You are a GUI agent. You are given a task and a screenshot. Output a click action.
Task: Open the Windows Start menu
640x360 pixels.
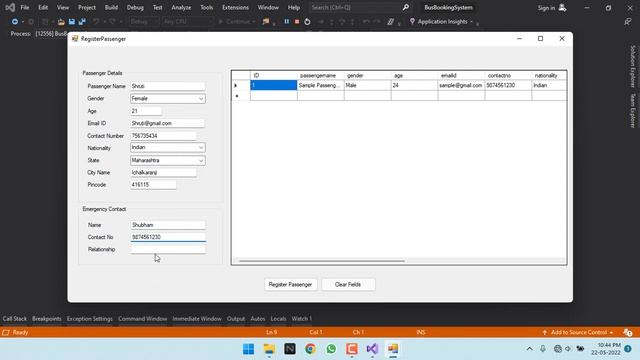(x=248, y=349)
